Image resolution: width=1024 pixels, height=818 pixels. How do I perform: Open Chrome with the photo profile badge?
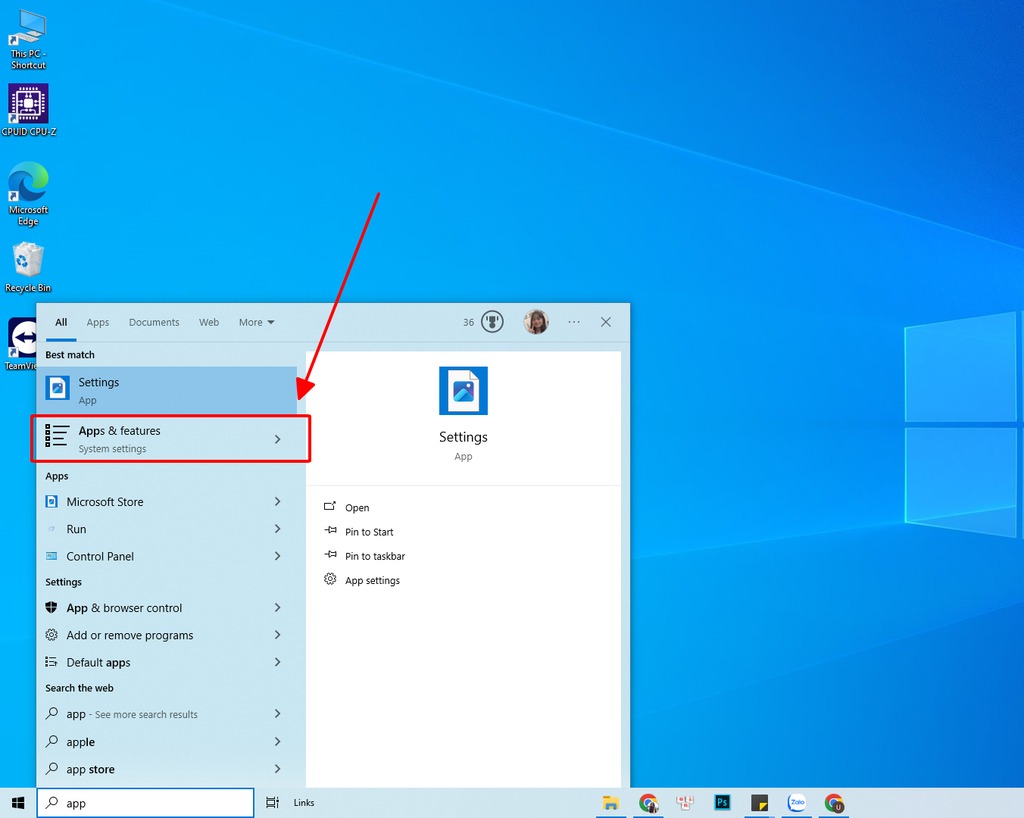click(x=648, y=802)
